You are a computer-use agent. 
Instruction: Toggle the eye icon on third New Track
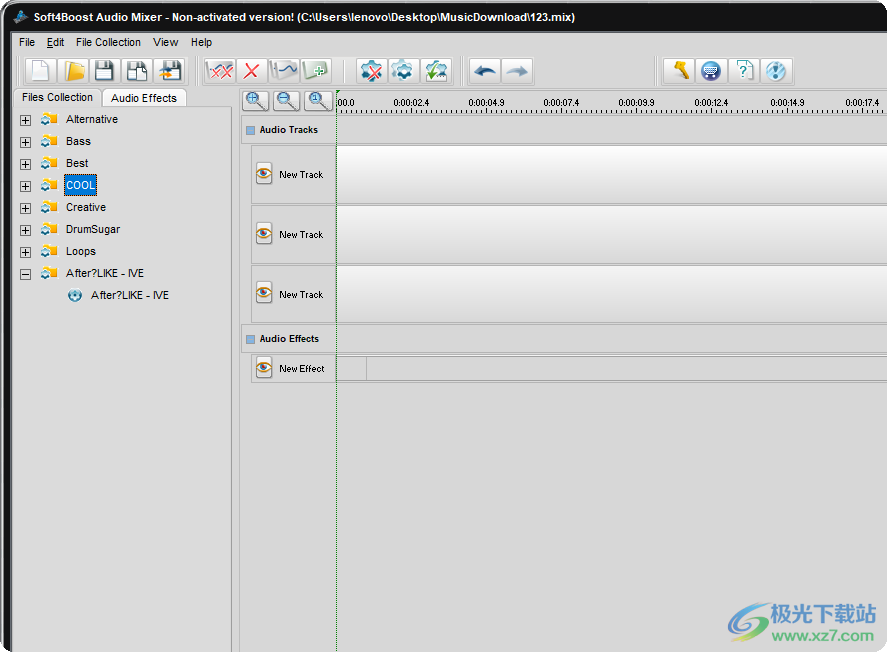tap(264, 294)
